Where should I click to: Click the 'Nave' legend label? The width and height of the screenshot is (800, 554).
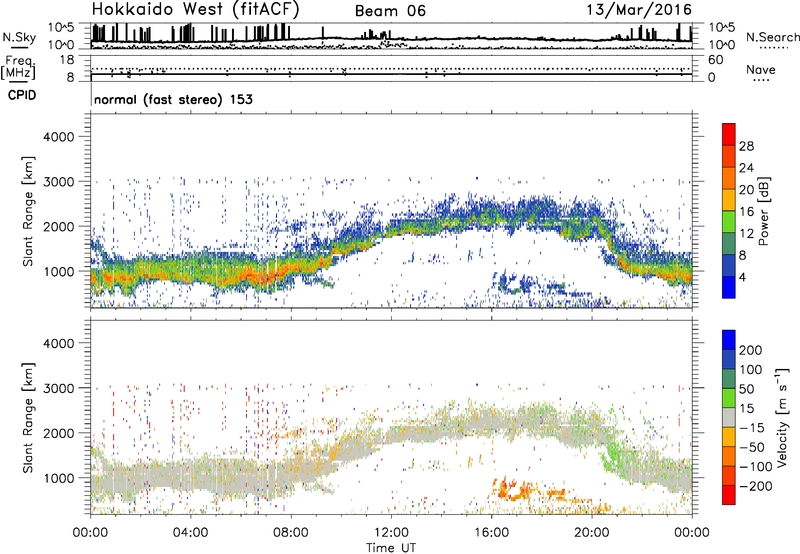[761, 70]
